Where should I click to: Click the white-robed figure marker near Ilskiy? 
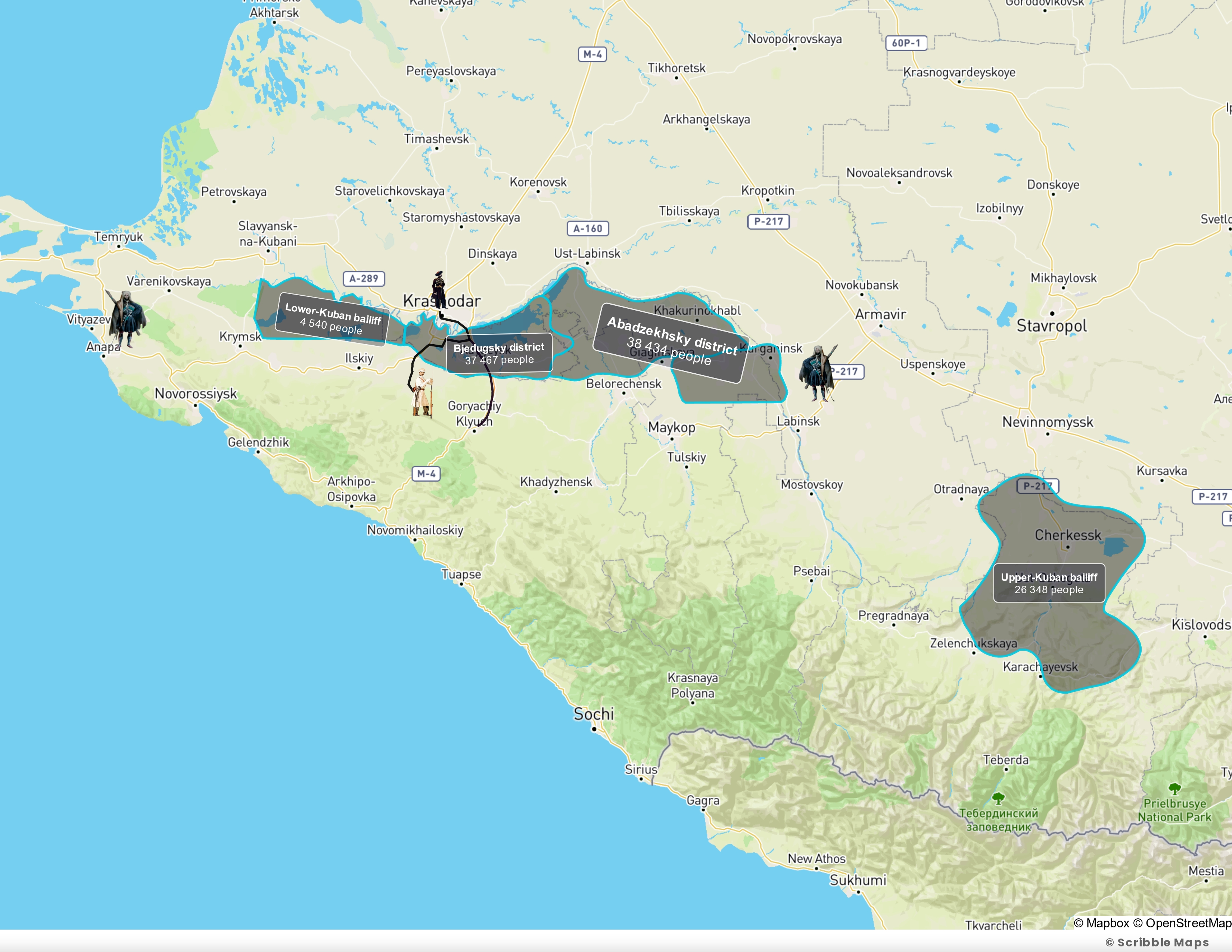[x=422, y=393]
